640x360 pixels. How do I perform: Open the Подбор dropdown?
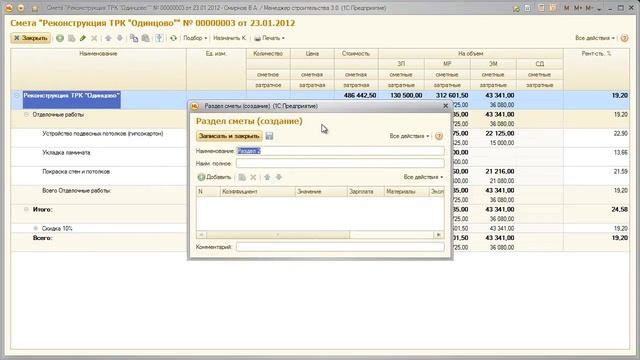click(x=195, y=38)
